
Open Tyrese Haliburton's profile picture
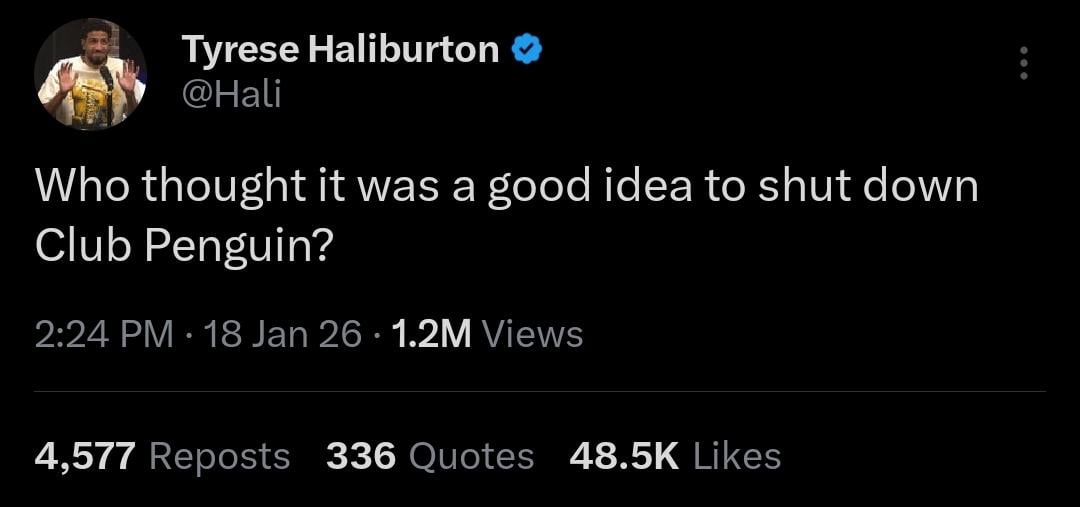tap(91, 73)
